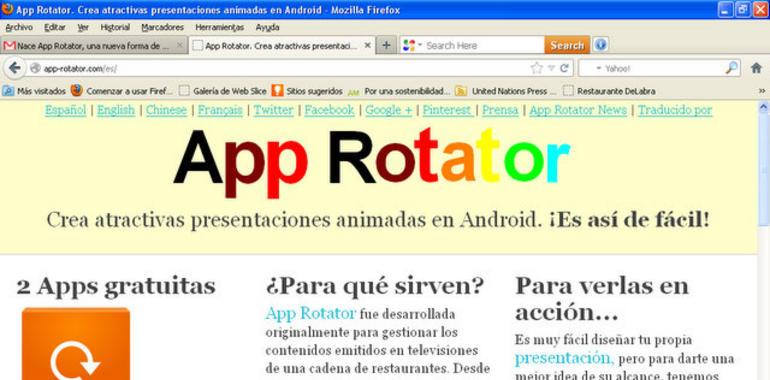Image resolution: width=770 pixels, height=380 pixels.
Task: Click the Français language link
Action: tap(220, 110)
